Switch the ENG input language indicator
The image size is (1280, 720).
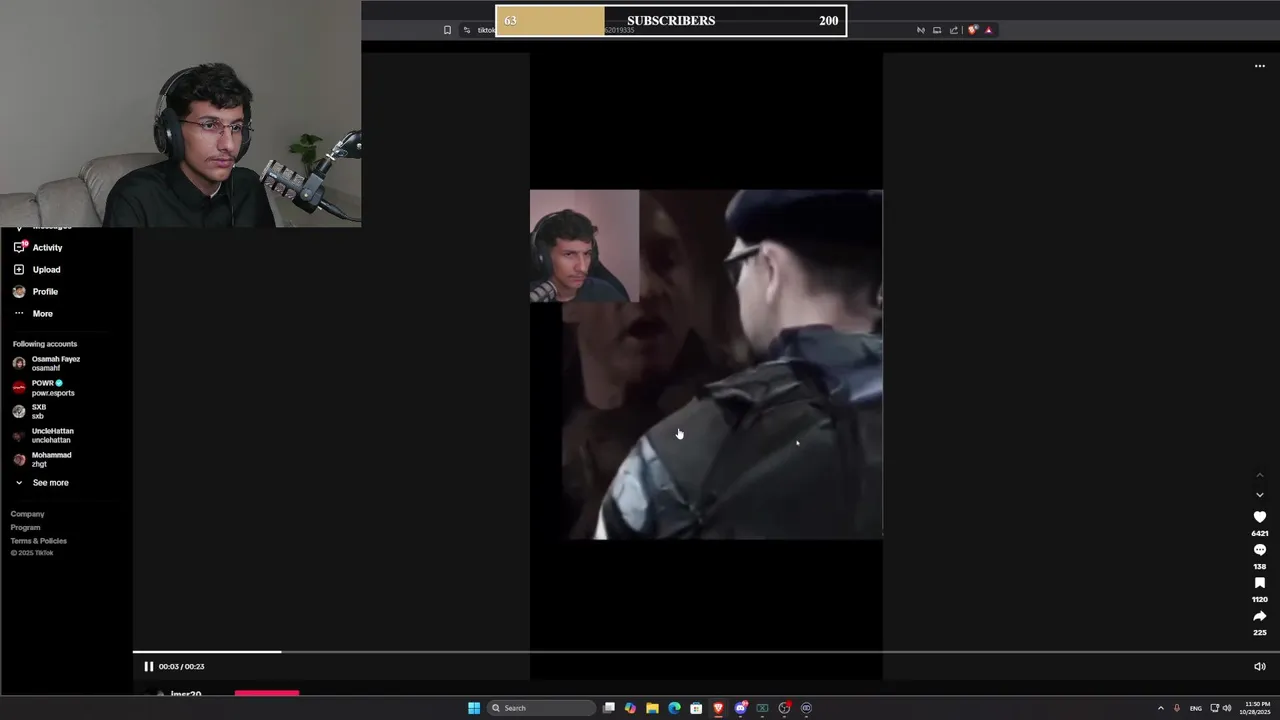tap(1195, 708)
